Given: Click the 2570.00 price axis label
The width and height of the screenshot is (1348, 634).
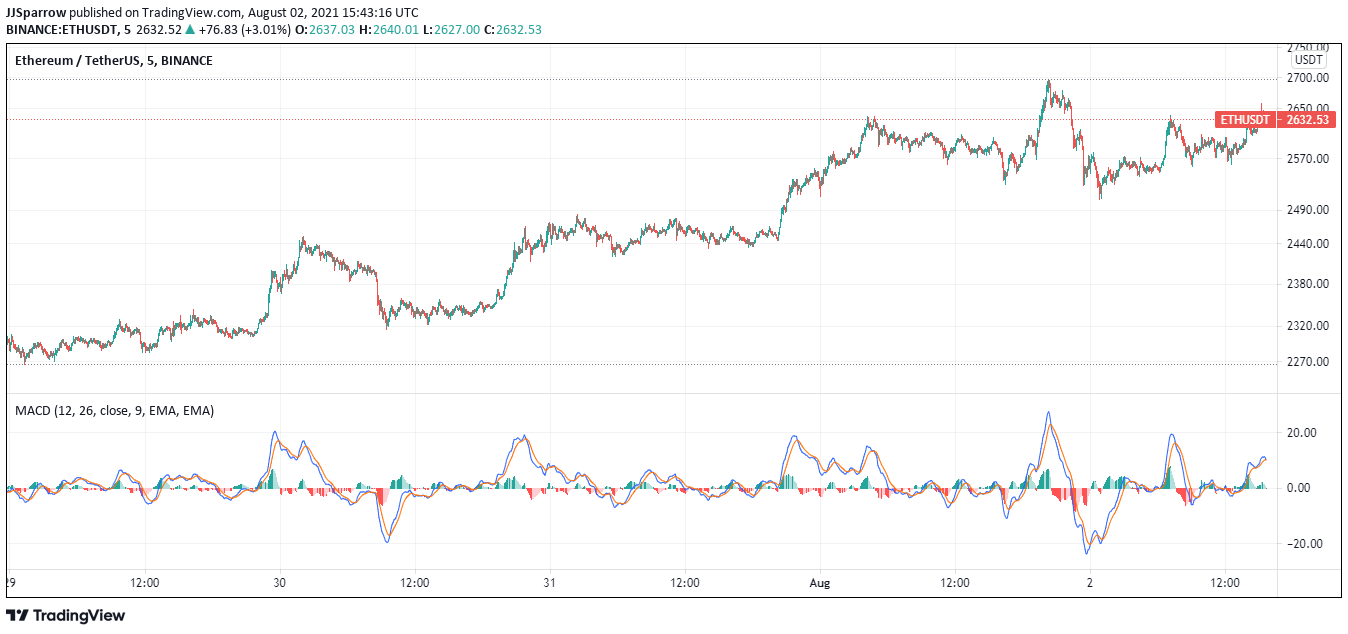Looking at the screenshot, I should 1308,159.
